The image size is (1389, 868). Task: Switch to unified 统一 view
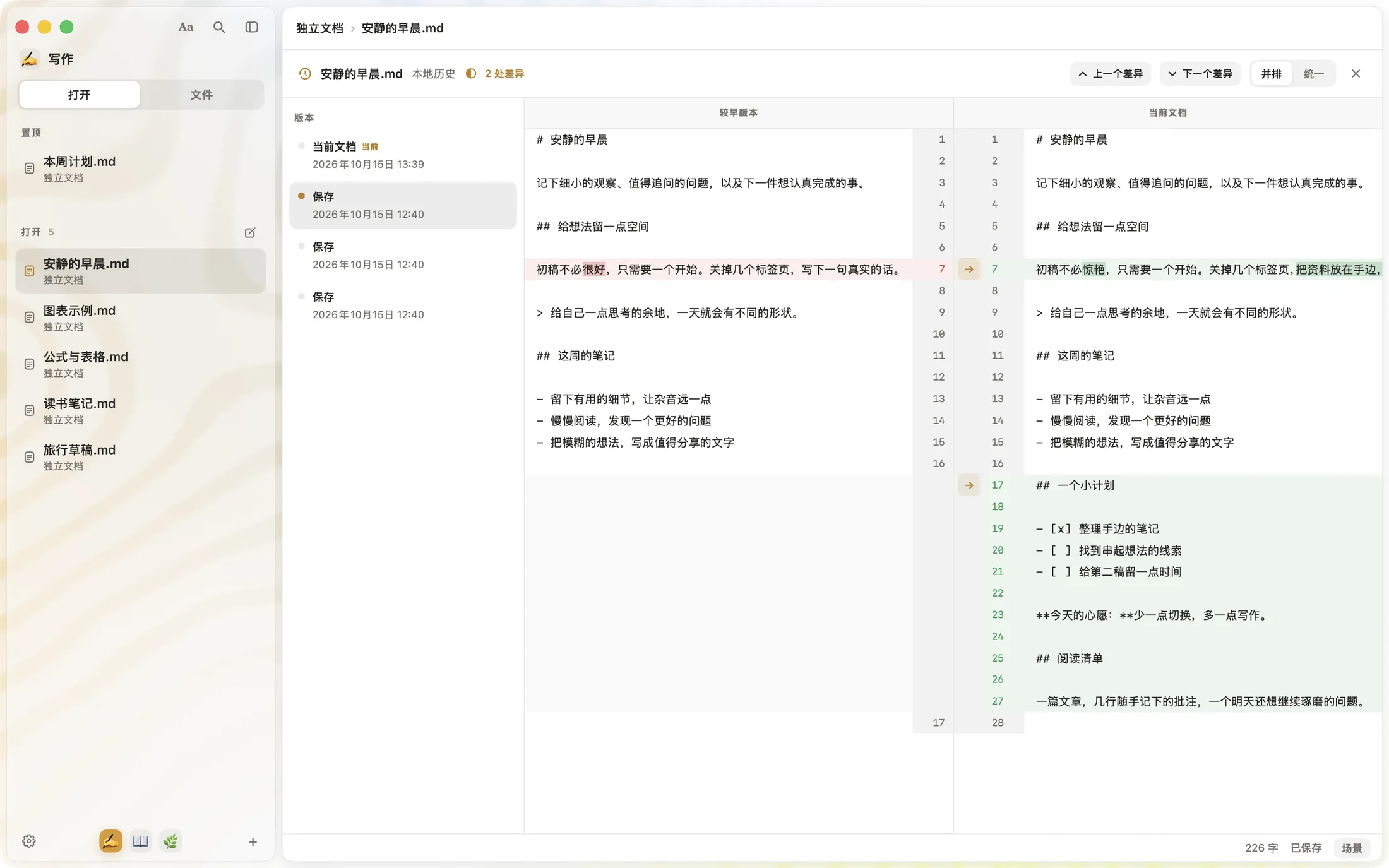(x=1313, y=74)
